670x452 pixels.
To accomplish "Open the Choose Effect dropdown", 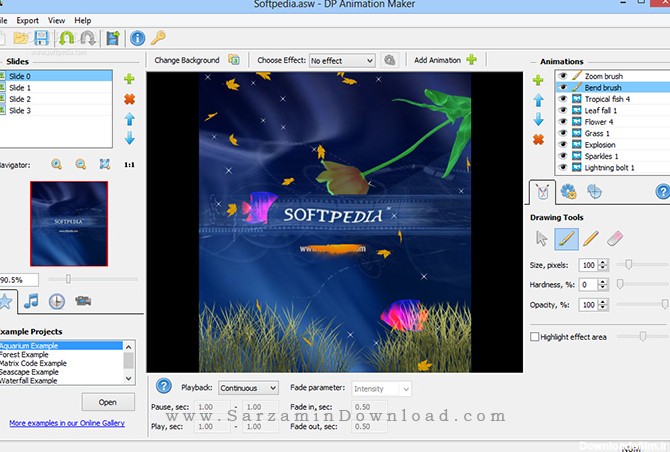I will [342, 61].
